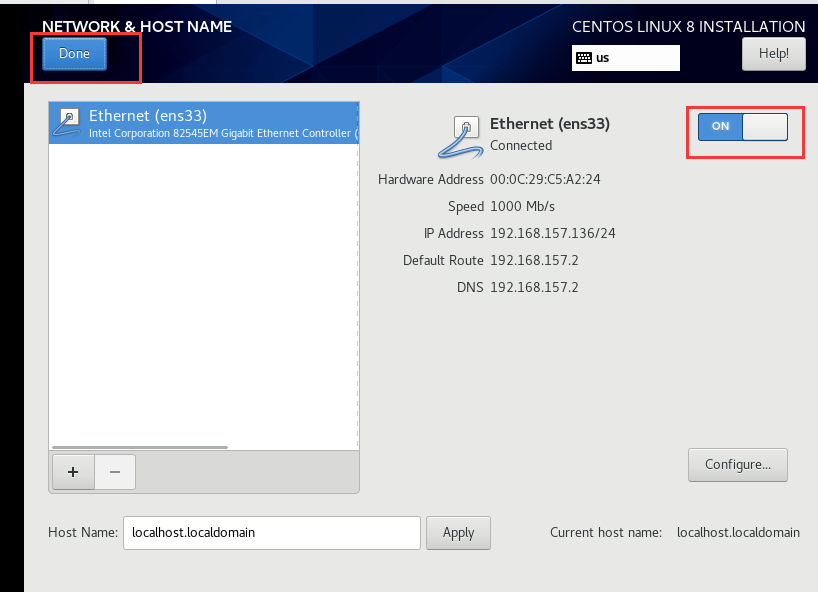This screenshot has width=818, height=592.
Task: Focus the Host Name input field
Action: (272, 533)
